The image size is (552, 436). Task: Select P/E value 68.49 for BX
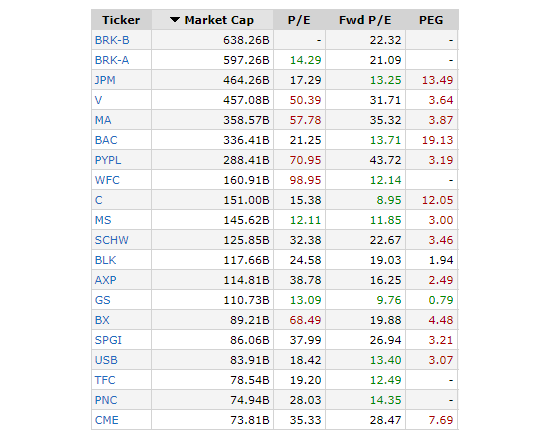pos(306,320)
